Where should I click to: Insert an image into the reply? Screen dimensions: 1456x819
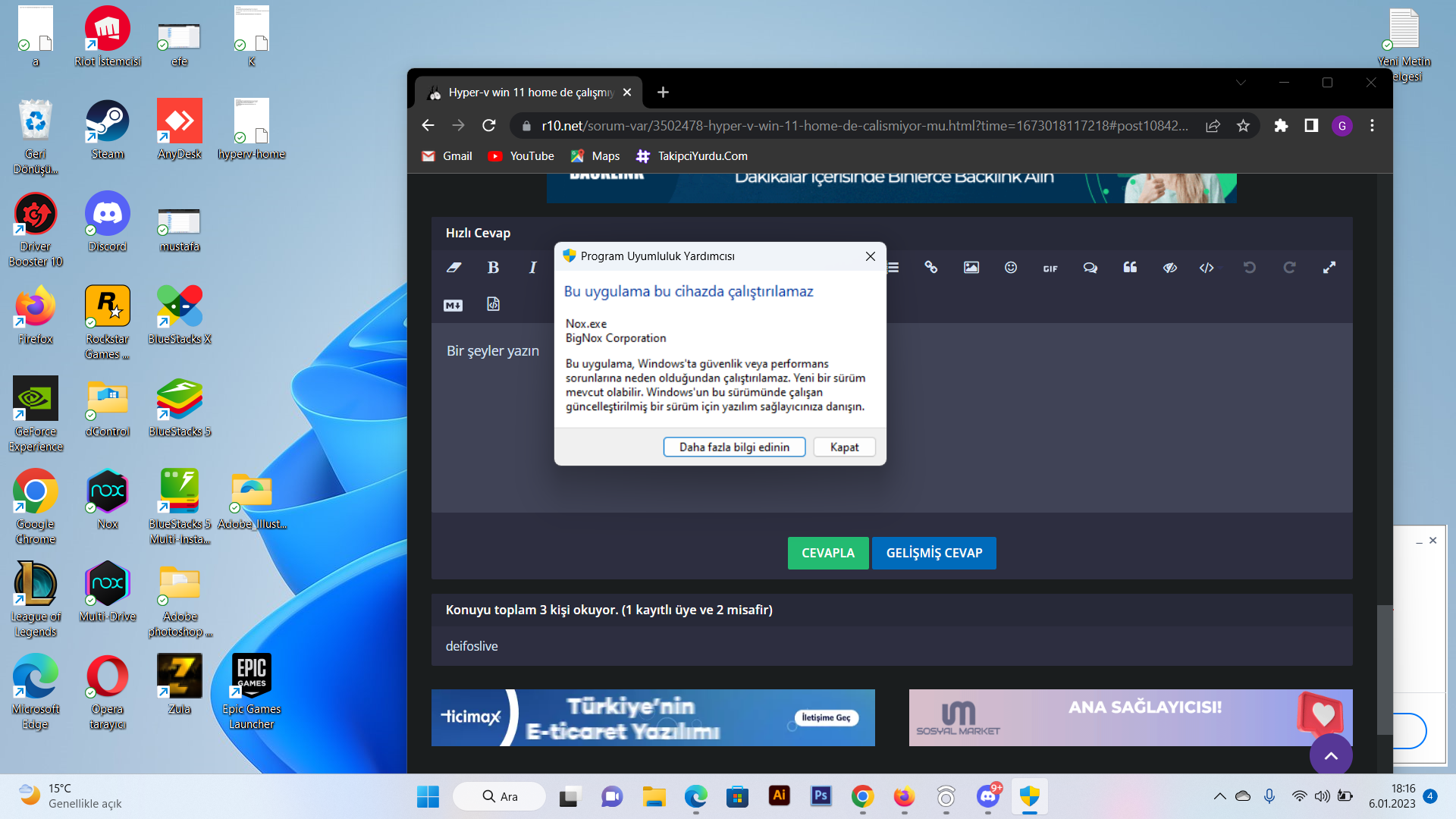pos(971,267)
